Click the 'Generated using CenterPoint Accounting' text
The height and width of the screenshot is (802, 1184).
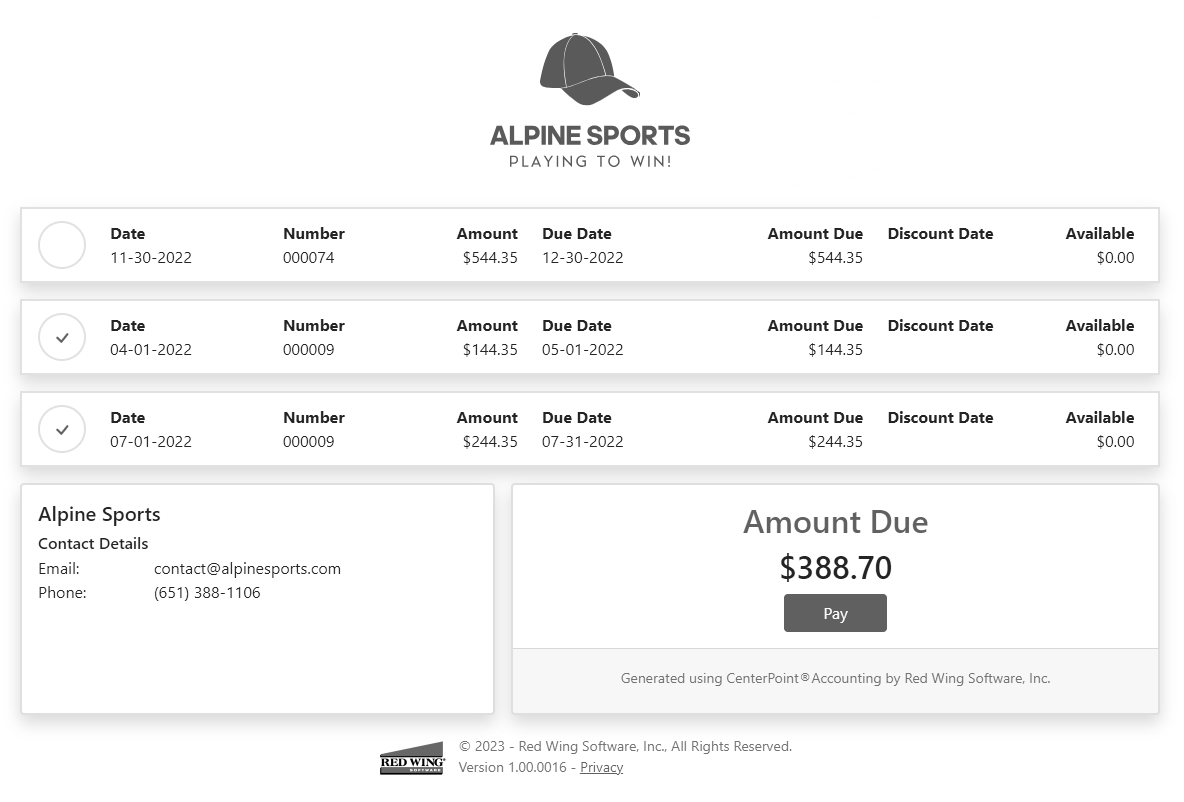pos(835,678)
